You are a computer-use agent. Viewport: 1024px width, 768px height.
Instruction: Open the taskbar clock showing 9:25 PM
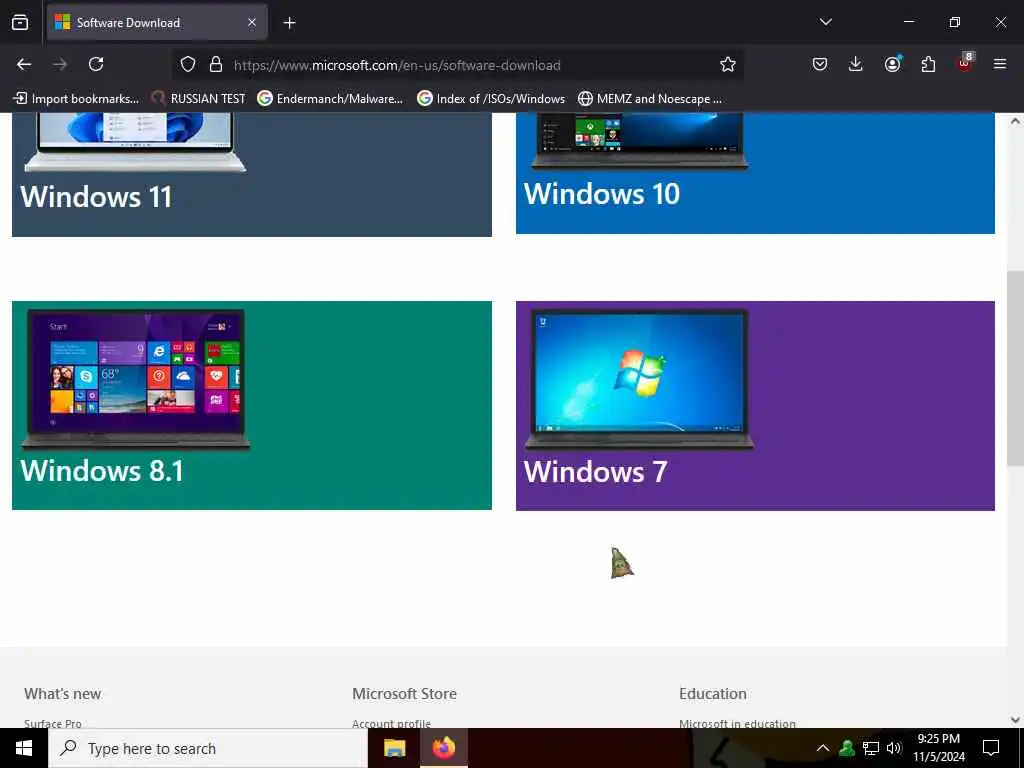click(938, 748)
